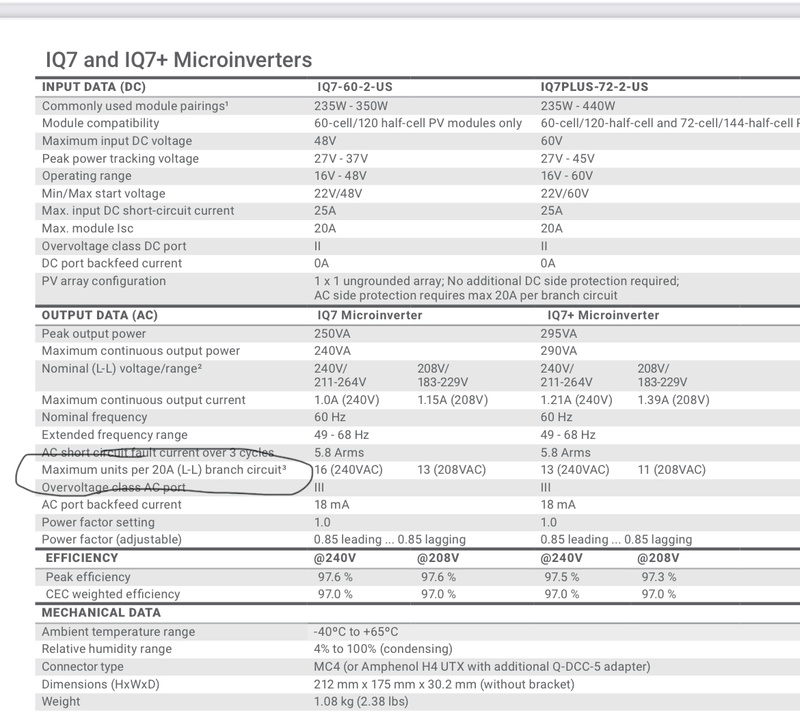
Task: Select 'Peak power tracking voltage' label
Action: point(120,159)
